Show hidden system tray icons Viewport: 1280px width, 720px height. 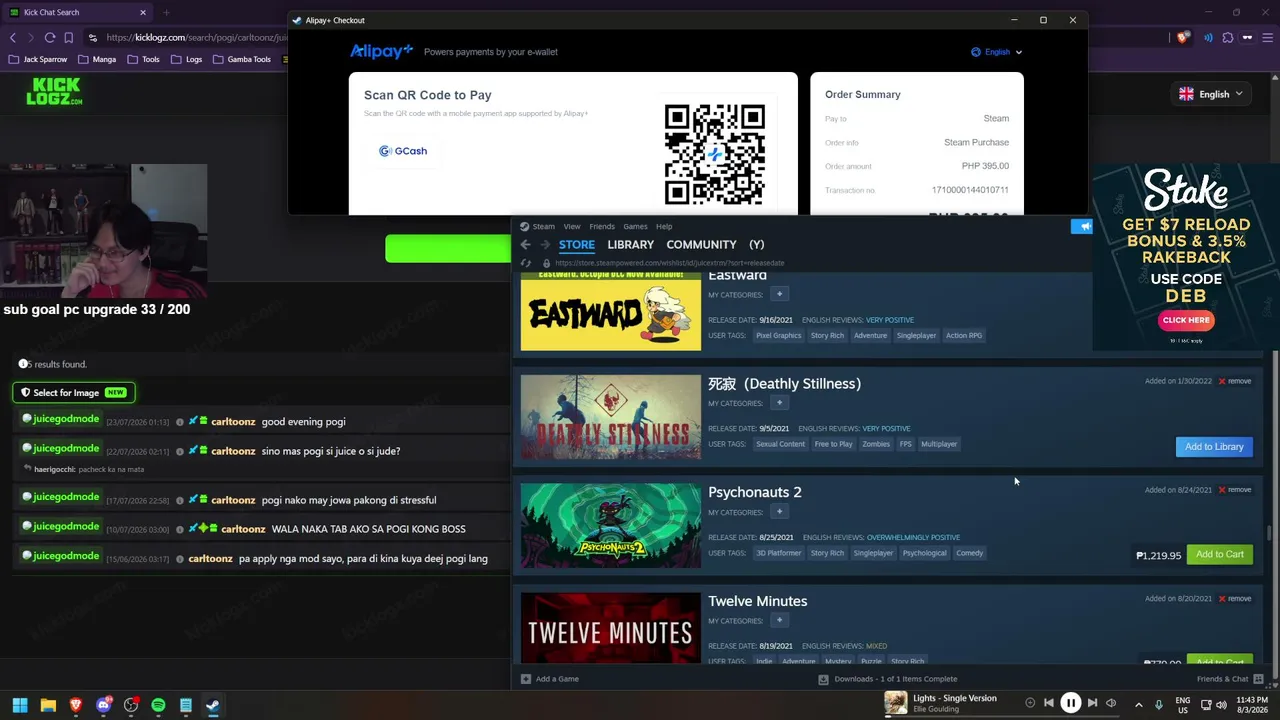(1138, 704)
